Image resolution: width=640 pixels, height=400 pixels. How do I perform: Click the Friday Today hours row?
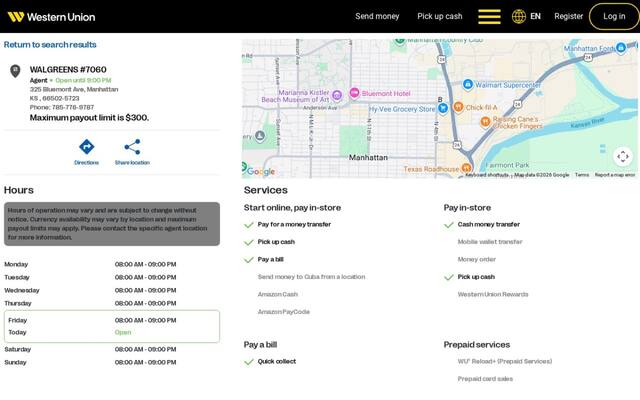[x=112, y=326]
